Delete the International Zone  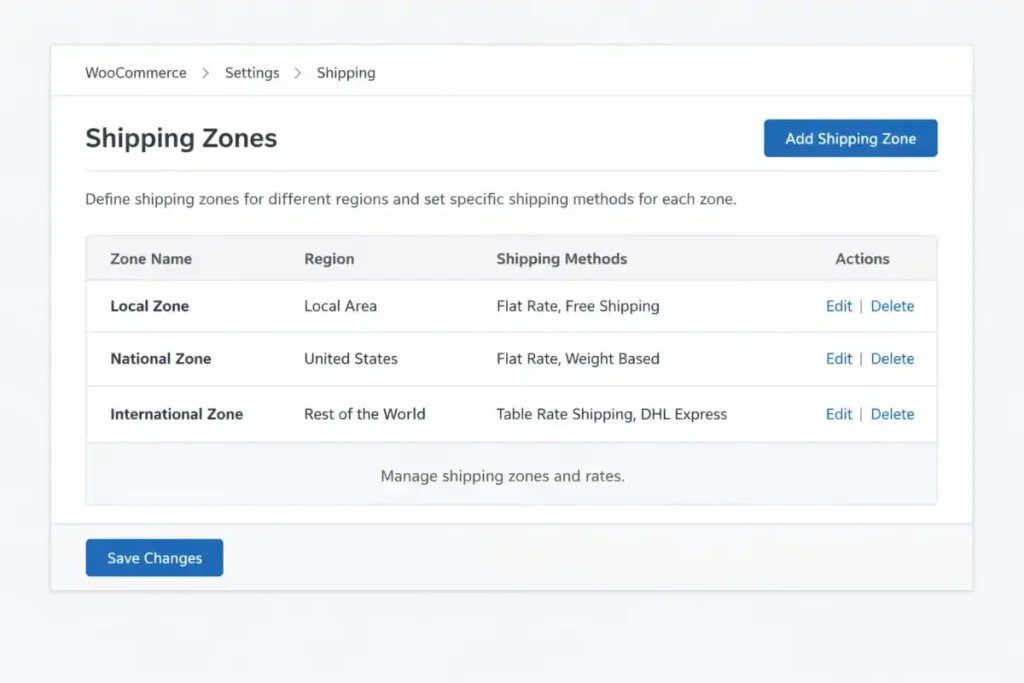pos(892,414)
